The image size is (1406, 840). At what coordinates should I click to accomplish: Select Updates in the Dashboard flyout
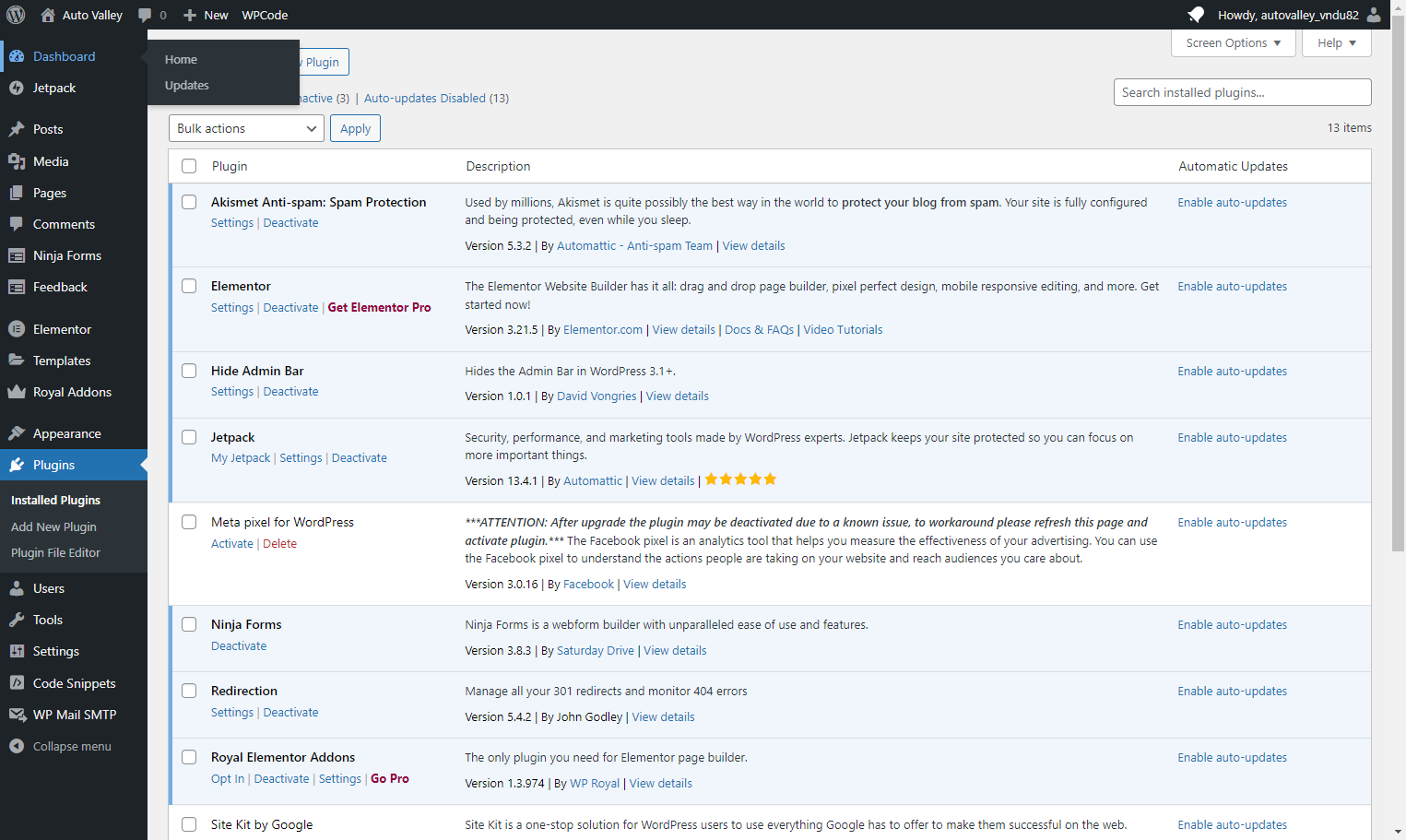pos(187,85)
